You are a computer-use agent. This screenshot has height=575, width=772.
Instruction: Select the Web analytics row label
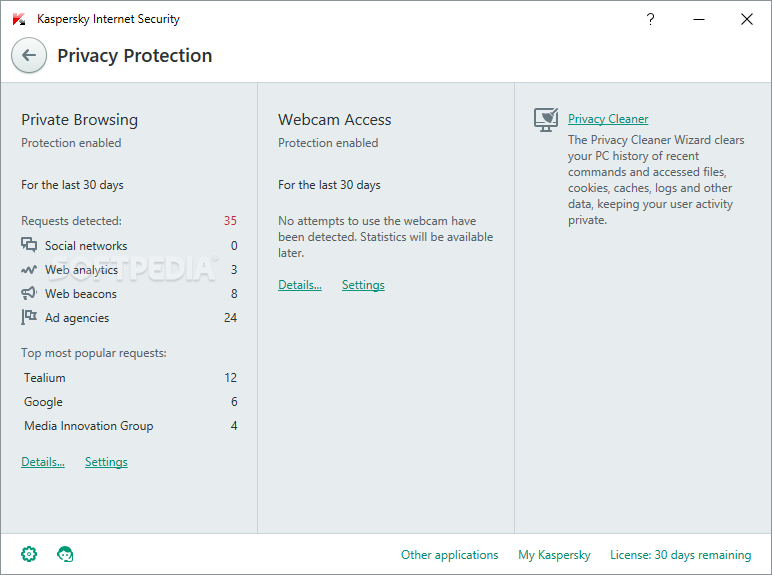[82, 270]
